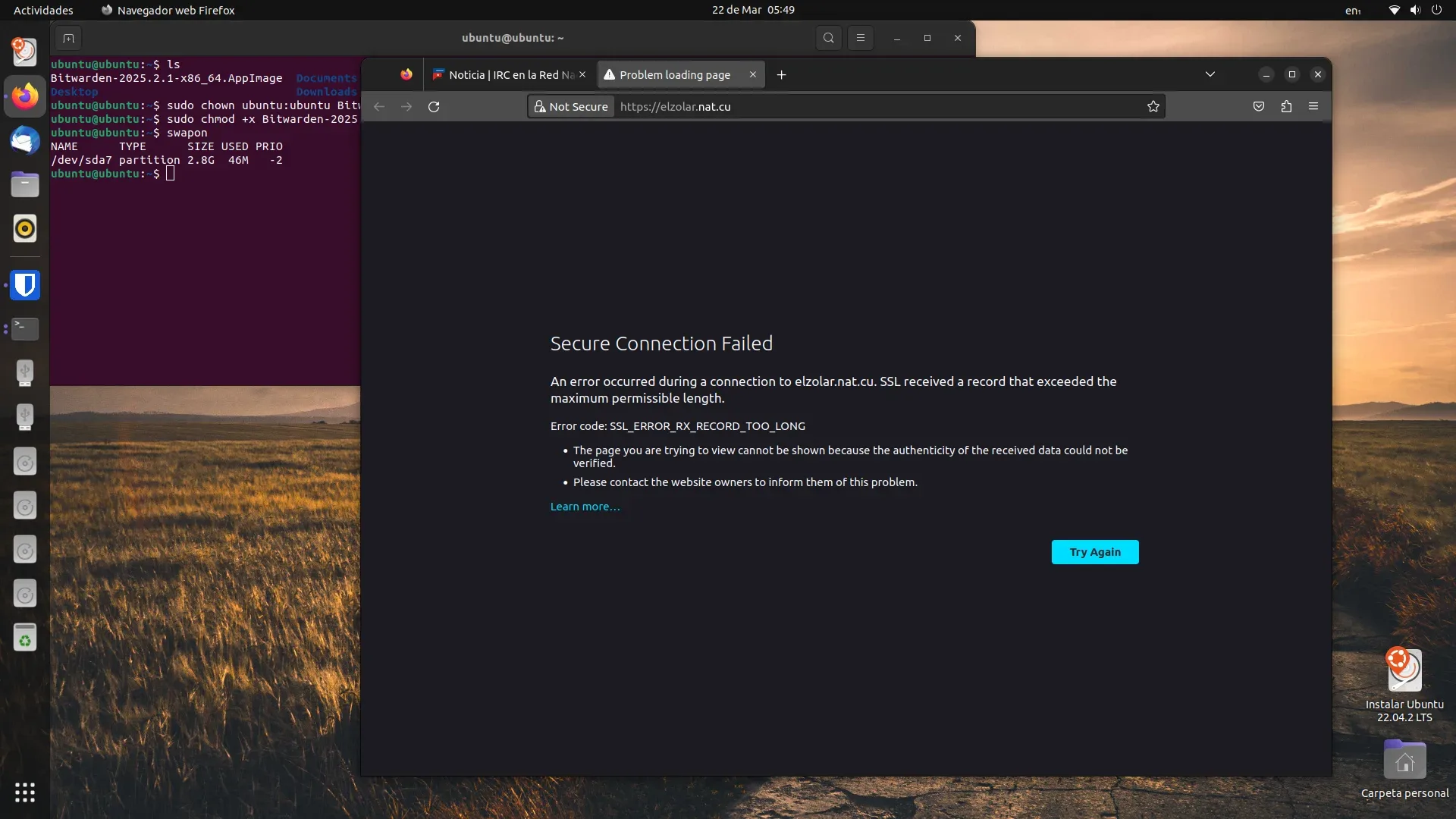1456x819 pixels.
Task: Click the Not Secure lock indicator
Action: coord(571,107)
